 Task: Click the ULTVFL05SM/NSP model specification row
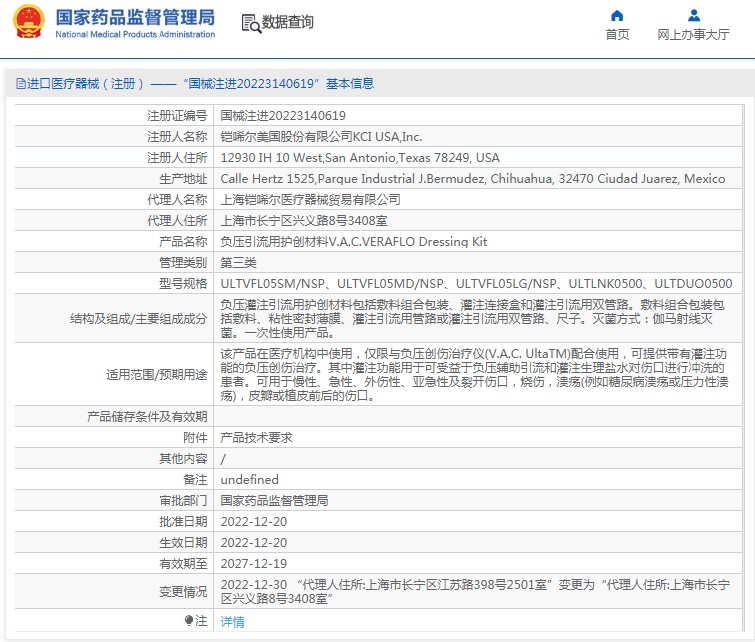(x=475, y=283)
